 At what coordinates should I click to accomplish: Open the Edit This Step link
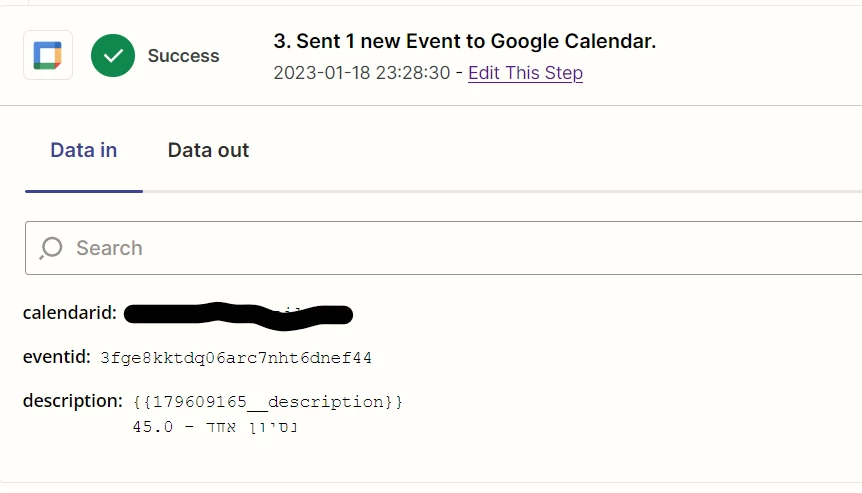point(525,73)
